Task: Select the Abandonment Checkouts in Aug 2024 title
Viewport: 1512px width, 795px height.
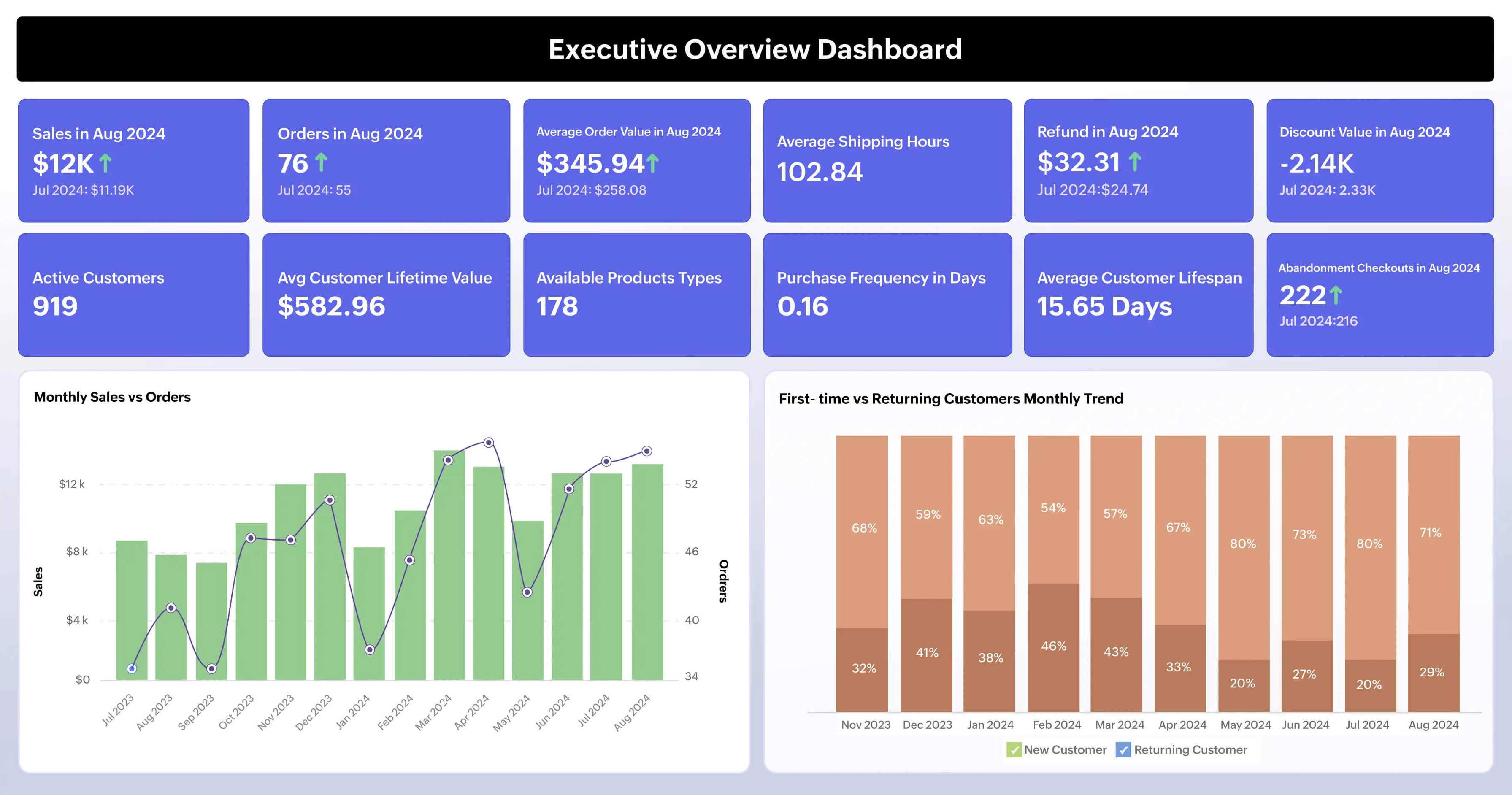Action: [x=1379, y=268]
